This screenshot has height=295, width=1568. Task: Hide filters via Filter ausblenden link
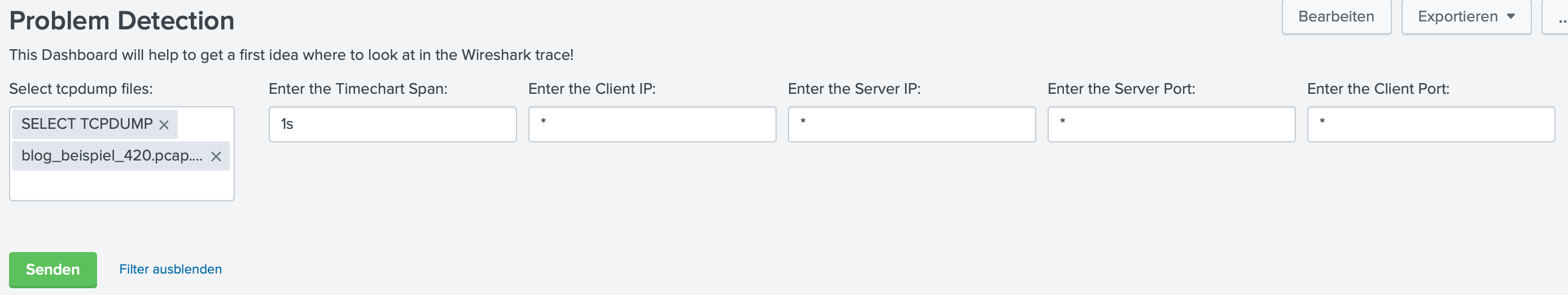coord(170,270)
